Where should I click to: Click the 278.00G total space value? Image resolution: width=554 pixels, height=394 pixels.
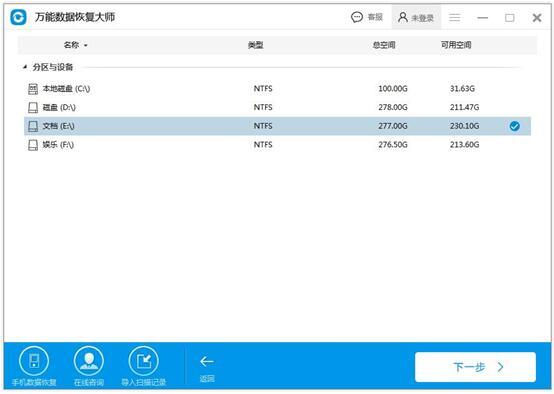coord(393,107)
